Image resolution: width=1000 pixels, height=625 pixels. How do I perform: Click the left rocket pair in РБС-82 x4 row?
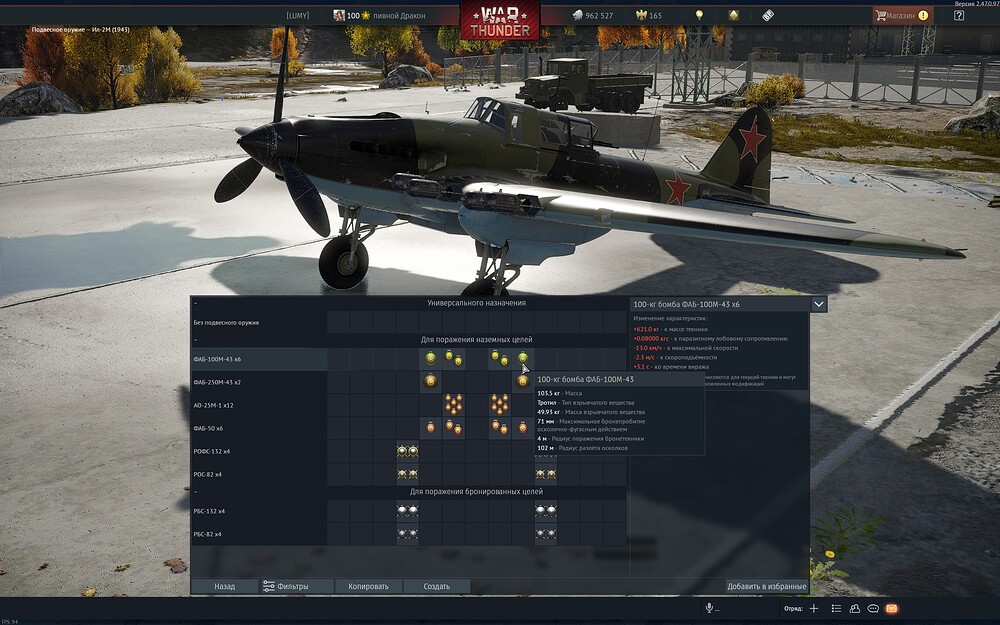[408, 533]
